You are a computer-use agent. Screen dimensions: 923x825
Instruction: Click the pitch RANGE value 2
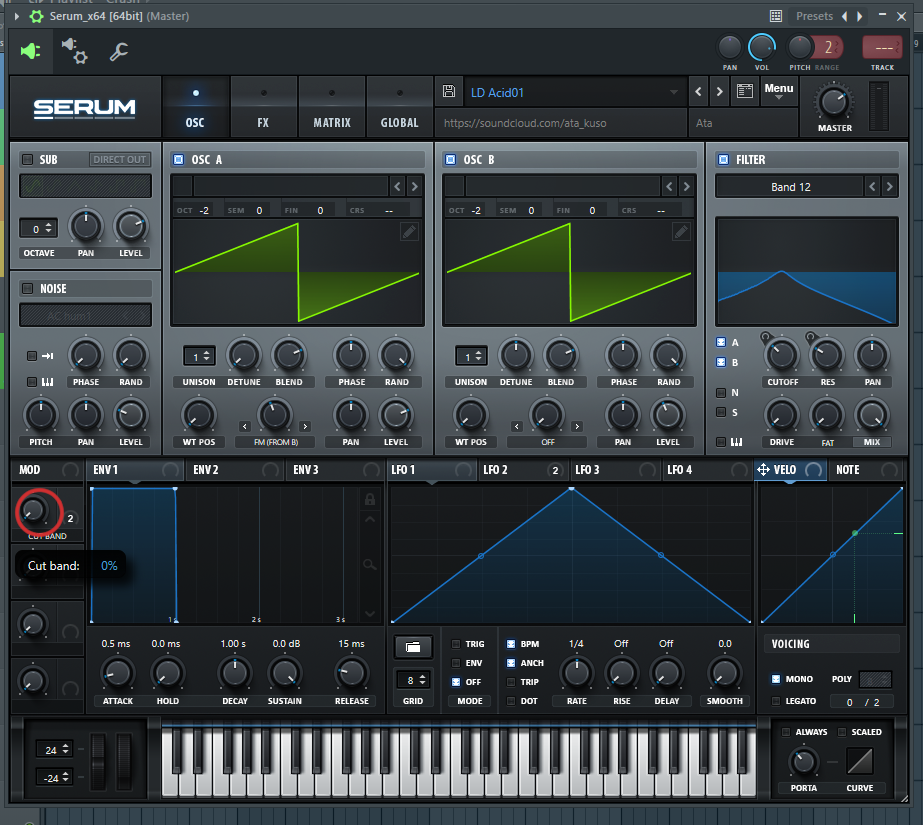click(828, 48)
